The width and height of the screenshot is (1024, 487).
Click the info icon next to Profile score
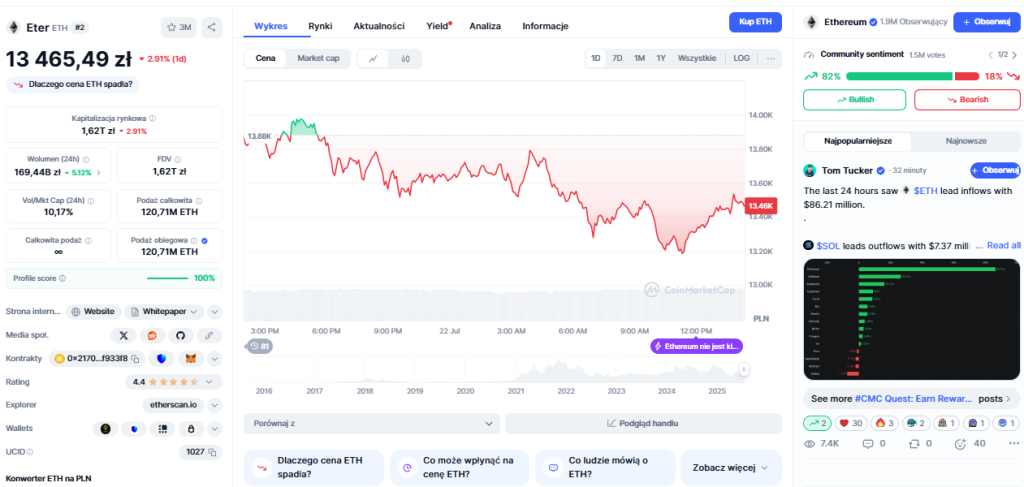[x=62, y=278]
